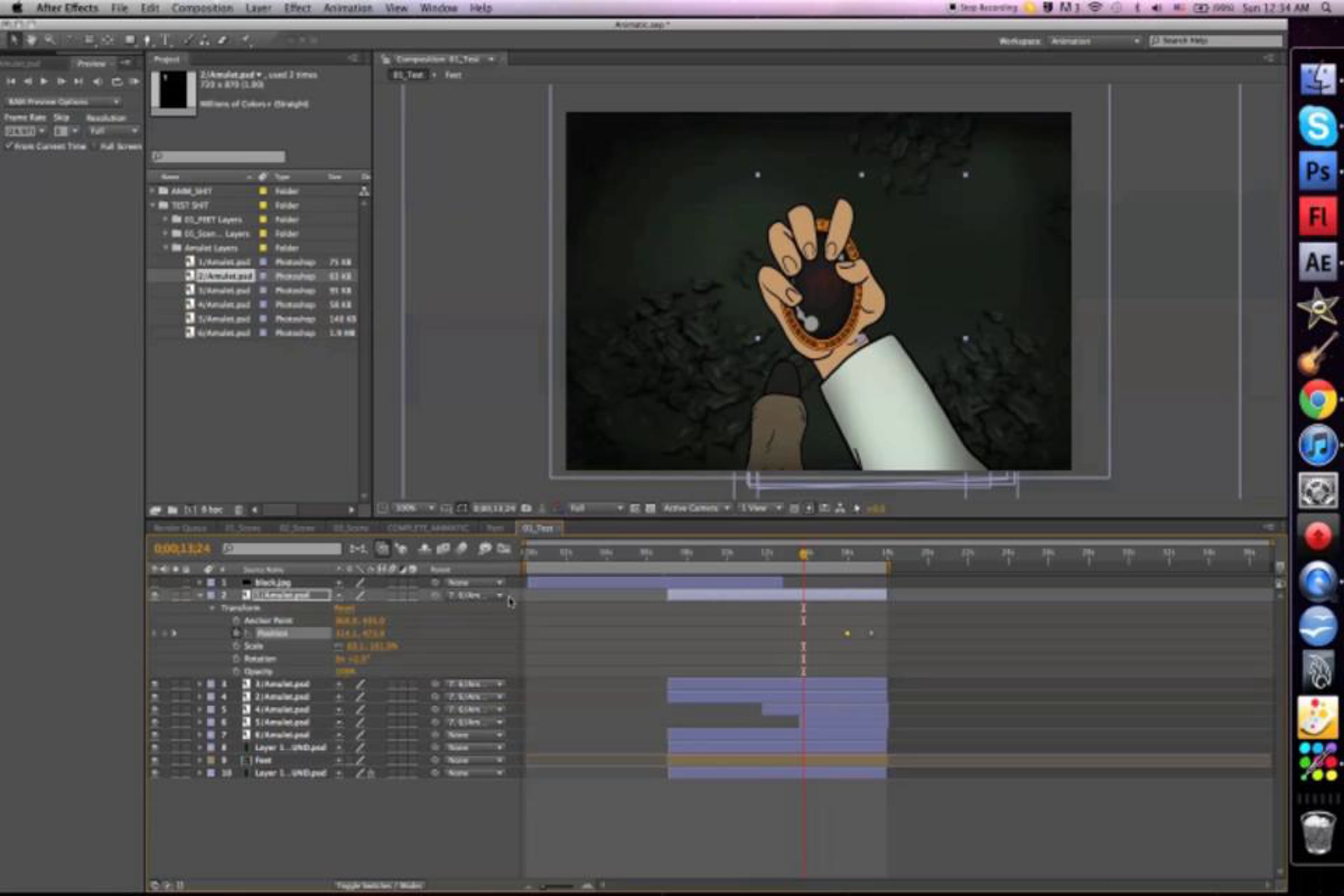Select the Brush tool
Screen dimensions: 1344x896
click(x=188, y=39)
